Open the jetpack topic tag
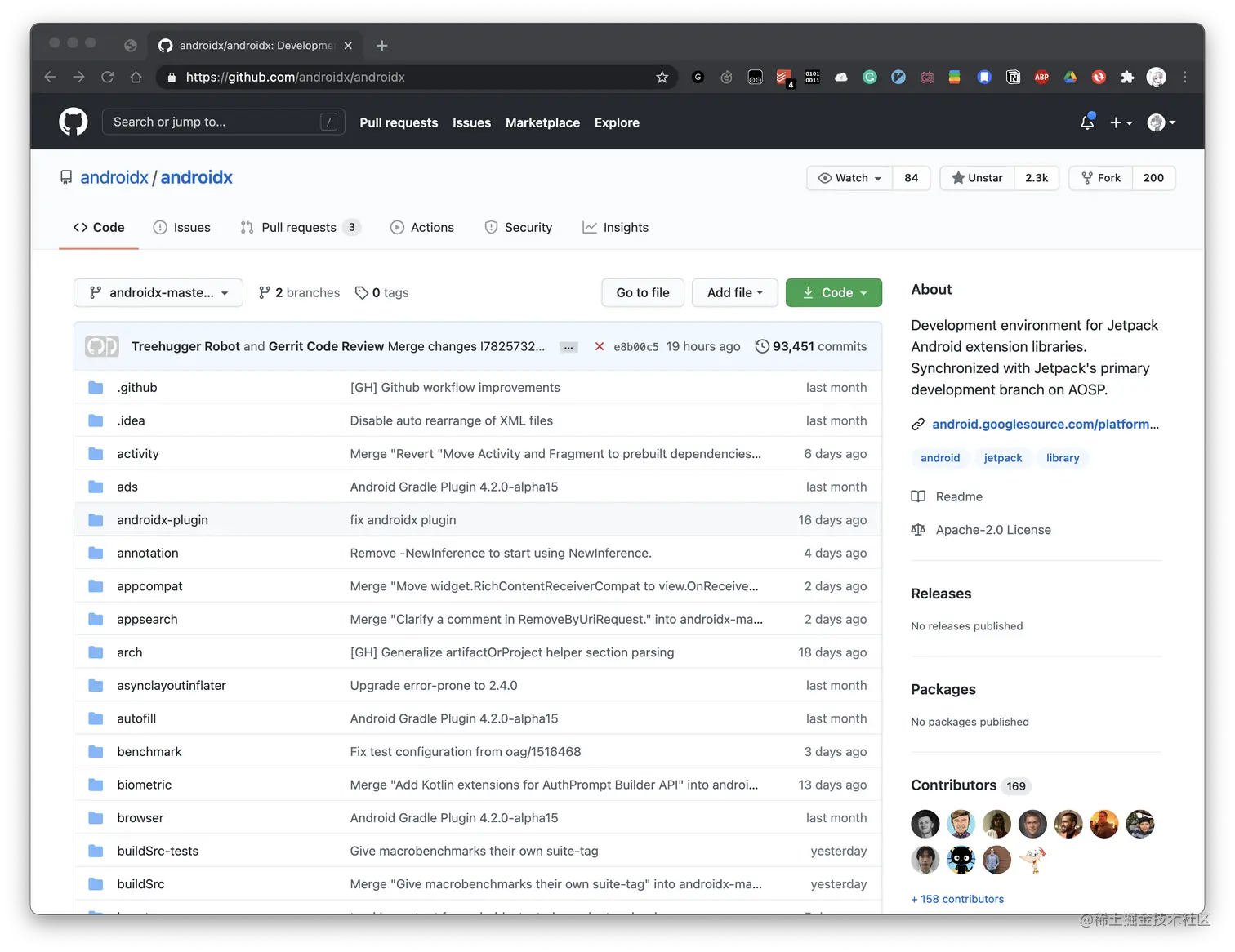This screenshot has height=952, width=1235. click(x=1003, y=458)
